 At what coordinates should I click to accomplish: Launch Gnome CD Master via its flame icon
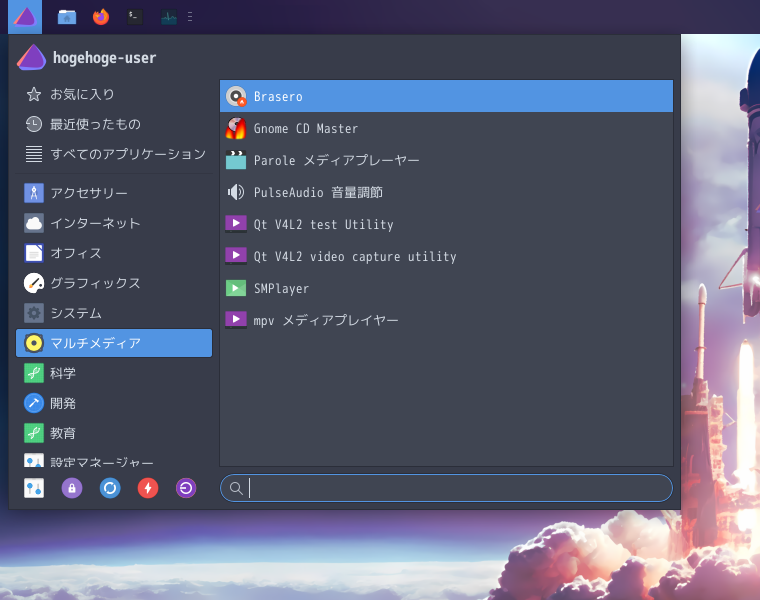coord(236,128)
